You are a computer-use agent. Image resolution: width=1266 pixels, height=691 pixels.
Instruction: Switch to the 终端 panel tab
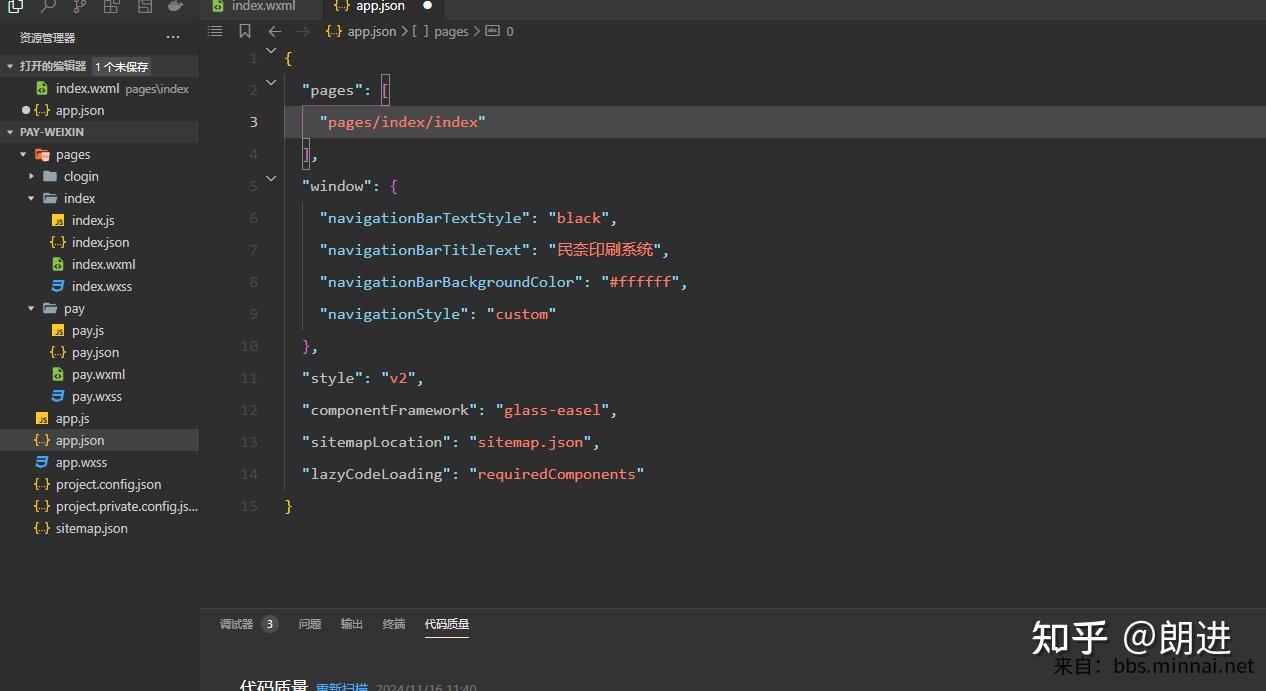click(394, 624)
